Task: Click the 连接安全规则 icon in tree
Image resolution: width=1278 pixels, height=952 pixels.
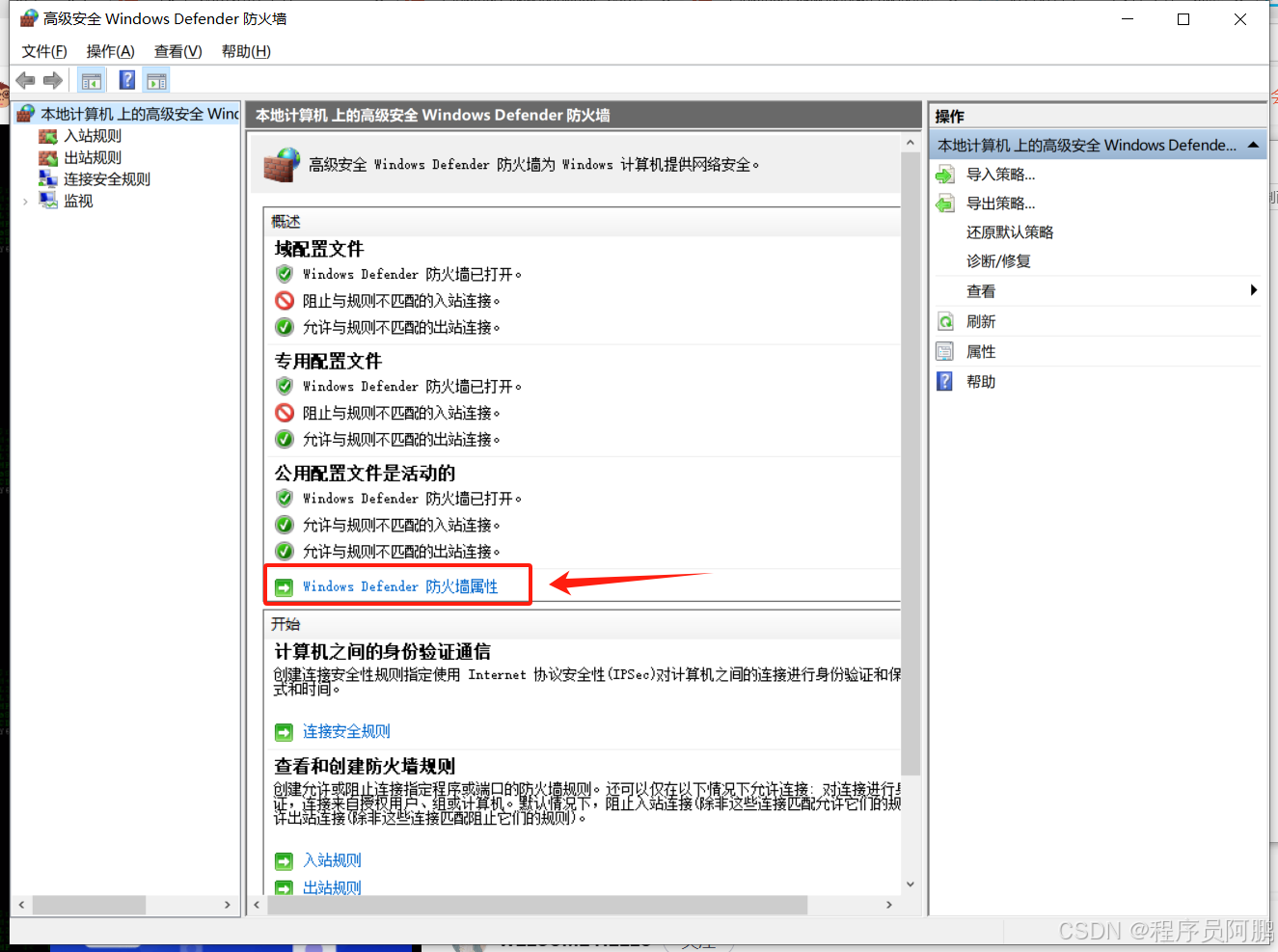Action: (48, 178)
